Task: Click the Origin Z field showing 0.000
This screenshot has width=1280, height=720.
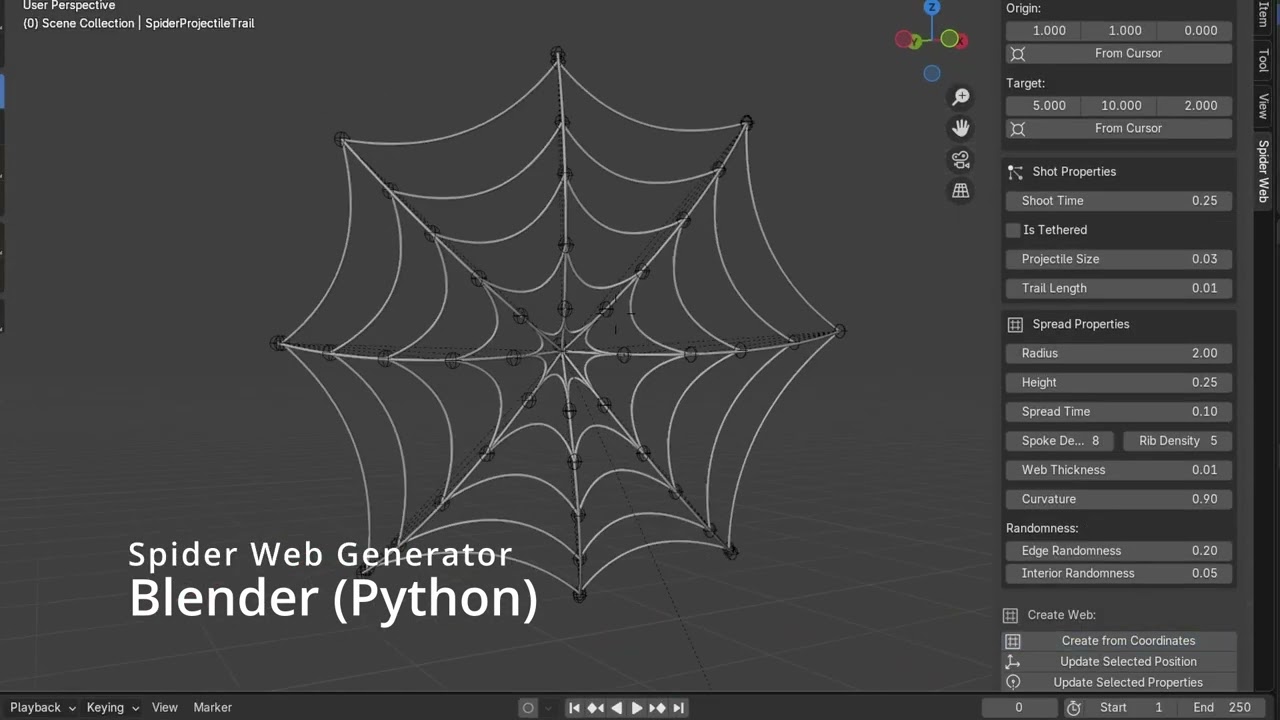Action: tap(1197, 31)
